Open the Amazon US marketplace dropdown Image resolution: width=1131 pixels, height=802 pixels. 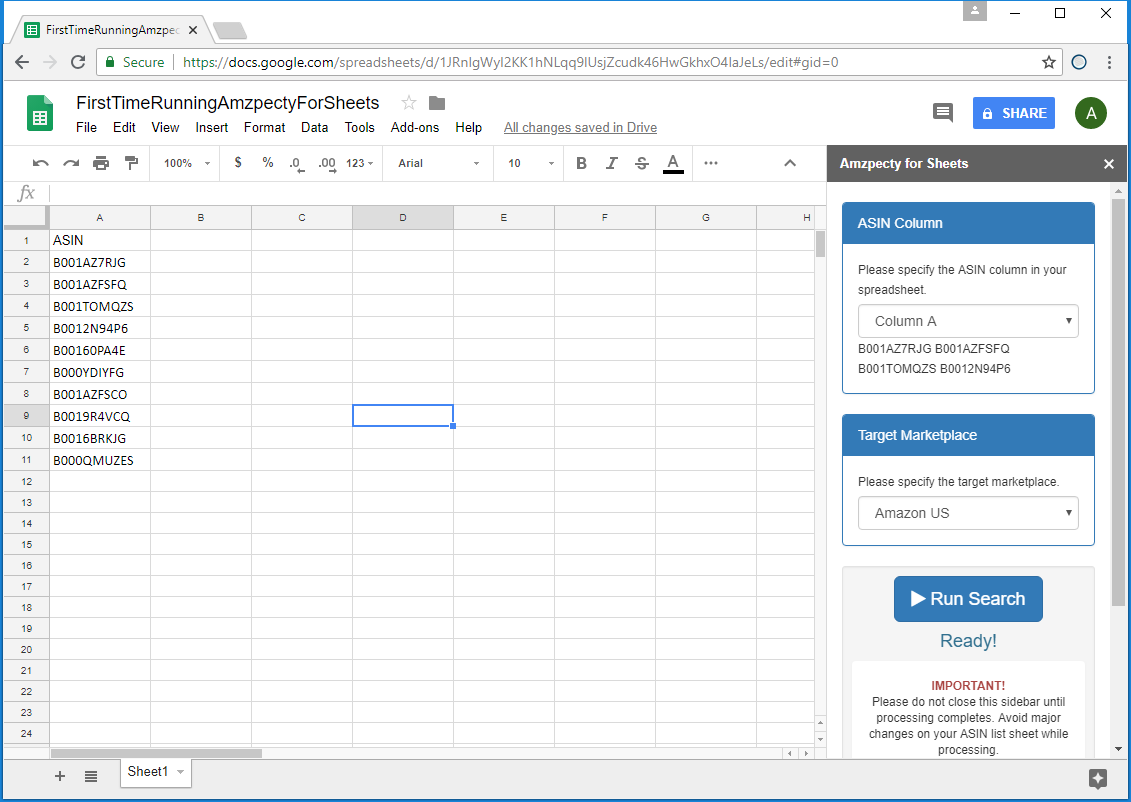coord(968,513)
